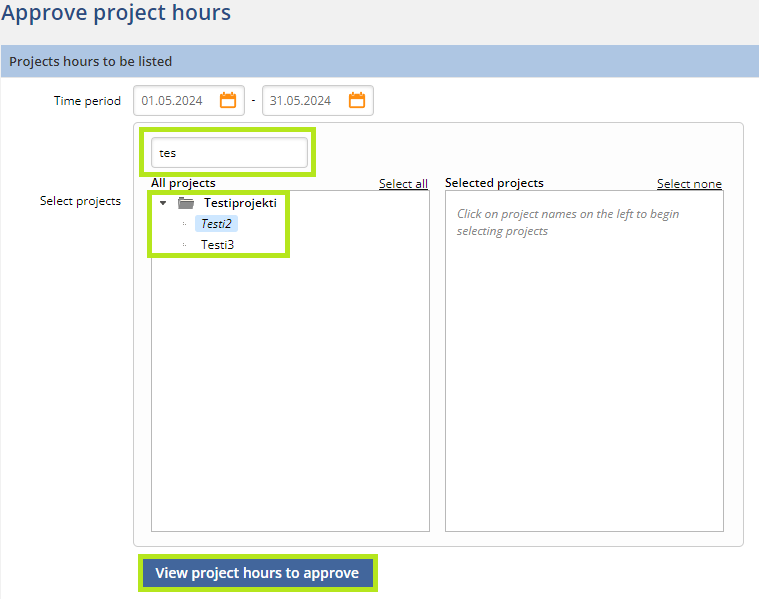The width and height of the screenshot is (759, 599).
Task: Click the Select all link
Action: [403, 184]
